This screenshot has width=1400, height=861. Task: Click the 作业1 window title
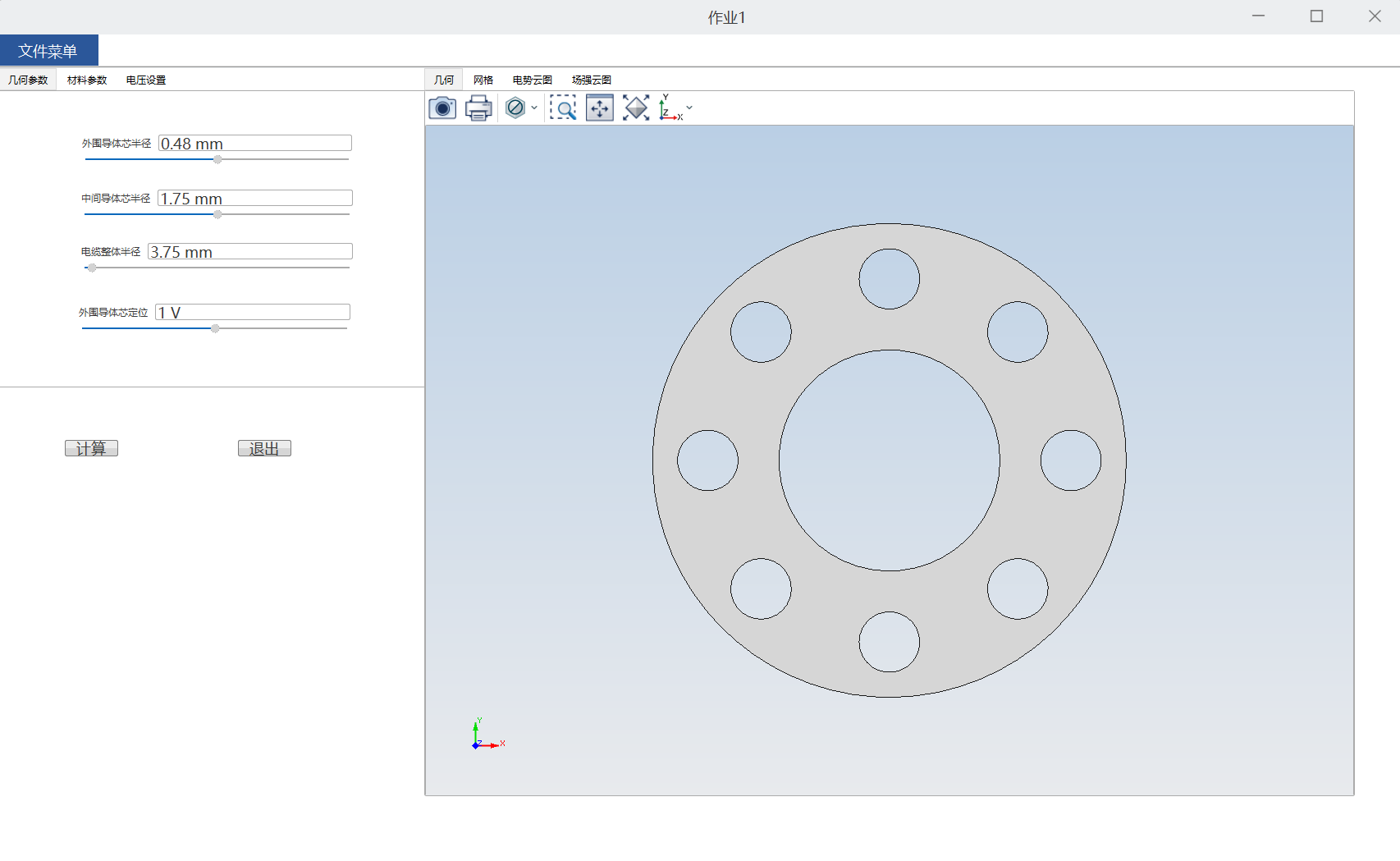[x=727, y=17]
